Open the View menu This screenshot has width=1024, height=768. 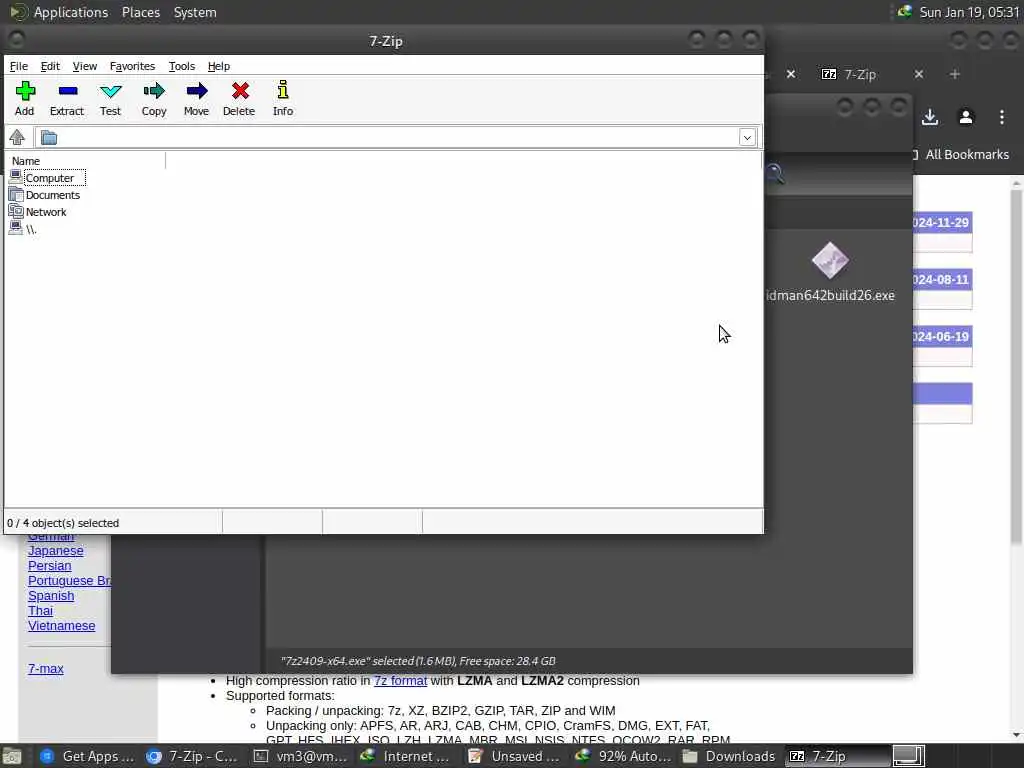pyautogui.click(x=85, y=66)
